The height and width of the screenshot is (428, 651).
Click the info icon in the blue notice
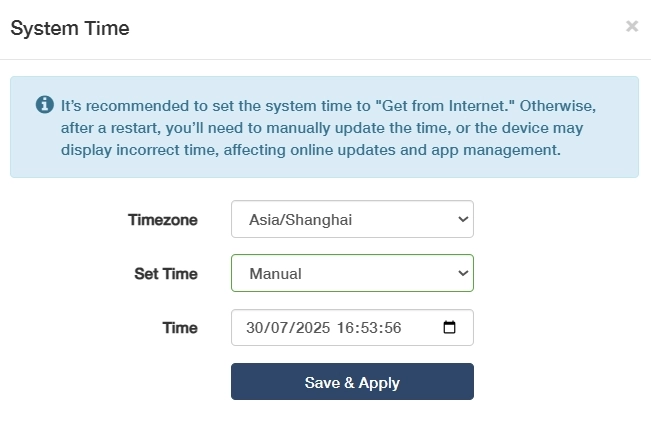pos(44,104)
